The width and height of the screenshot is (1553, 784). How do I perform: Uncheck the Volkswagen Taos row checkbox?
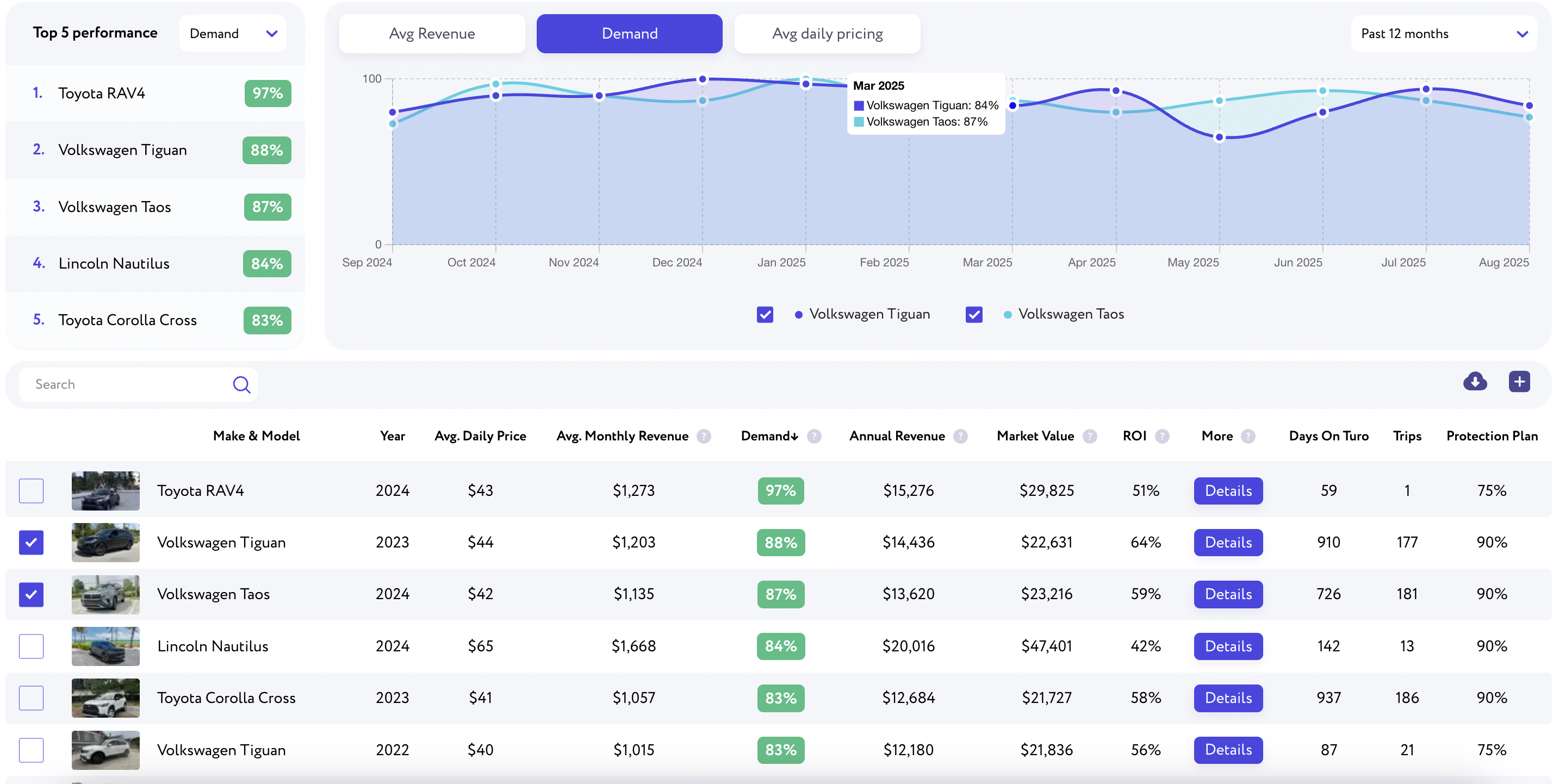(32, 594)
